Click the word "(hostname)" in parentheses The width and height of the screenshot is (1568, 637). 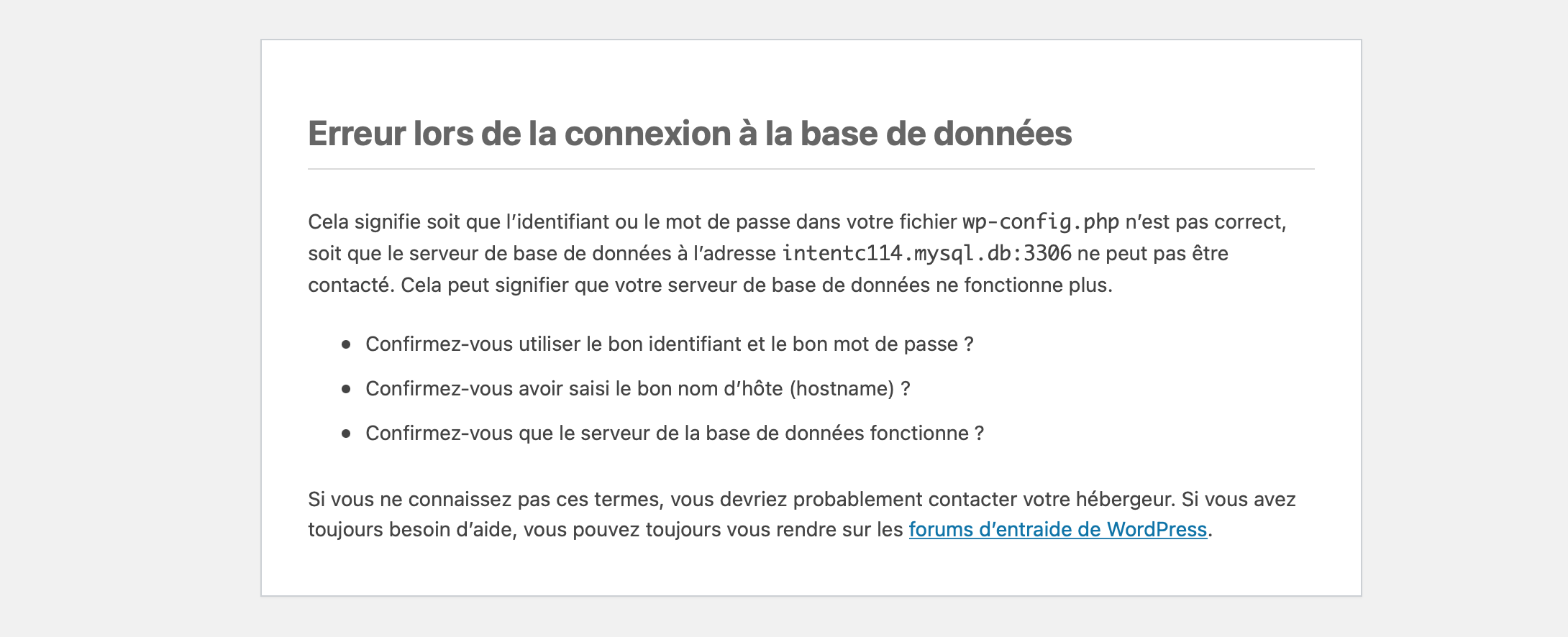pyautogui.click(x=842, y=389)
